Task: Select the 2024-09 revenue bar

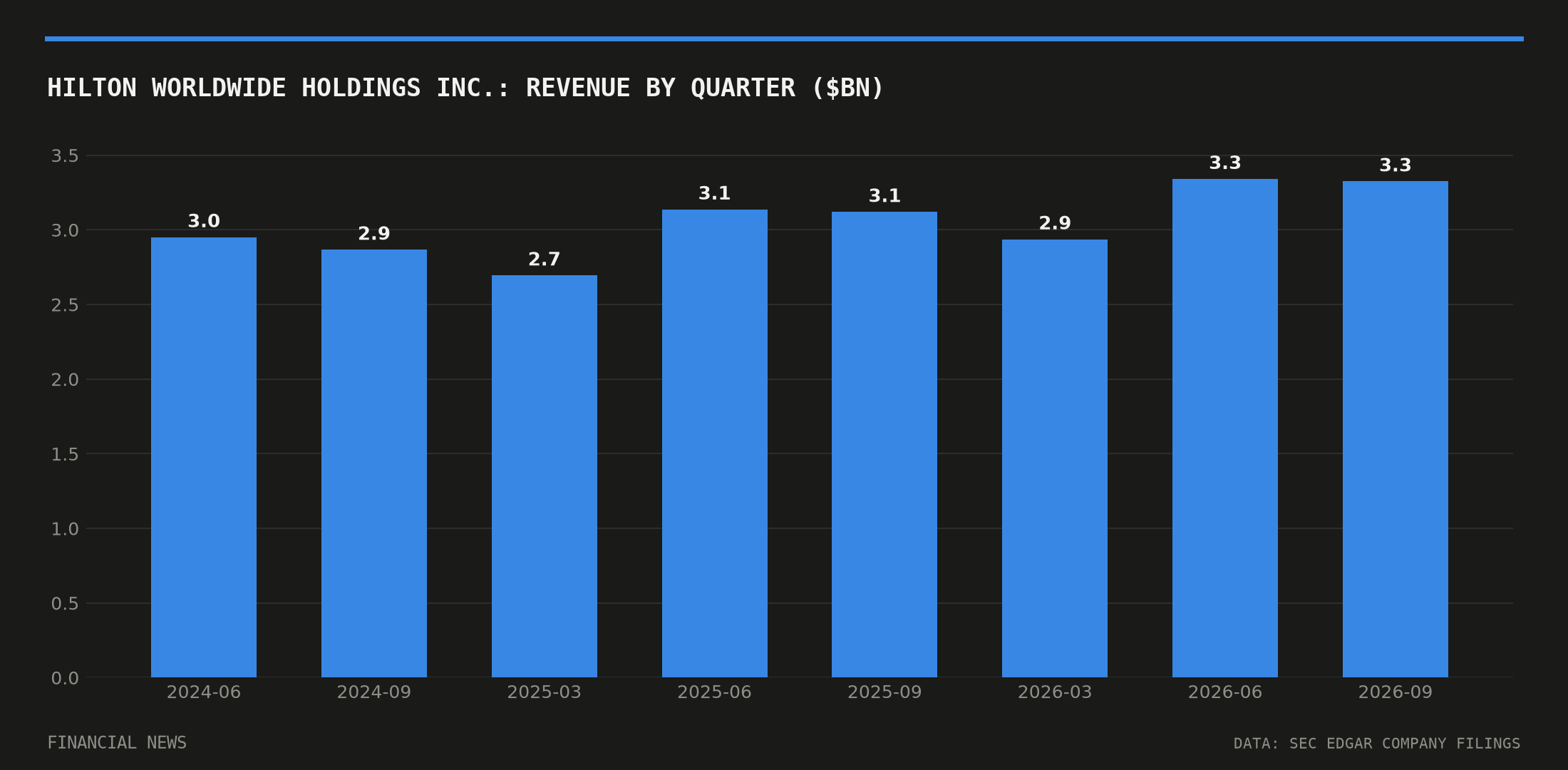Action: point(374,463)
